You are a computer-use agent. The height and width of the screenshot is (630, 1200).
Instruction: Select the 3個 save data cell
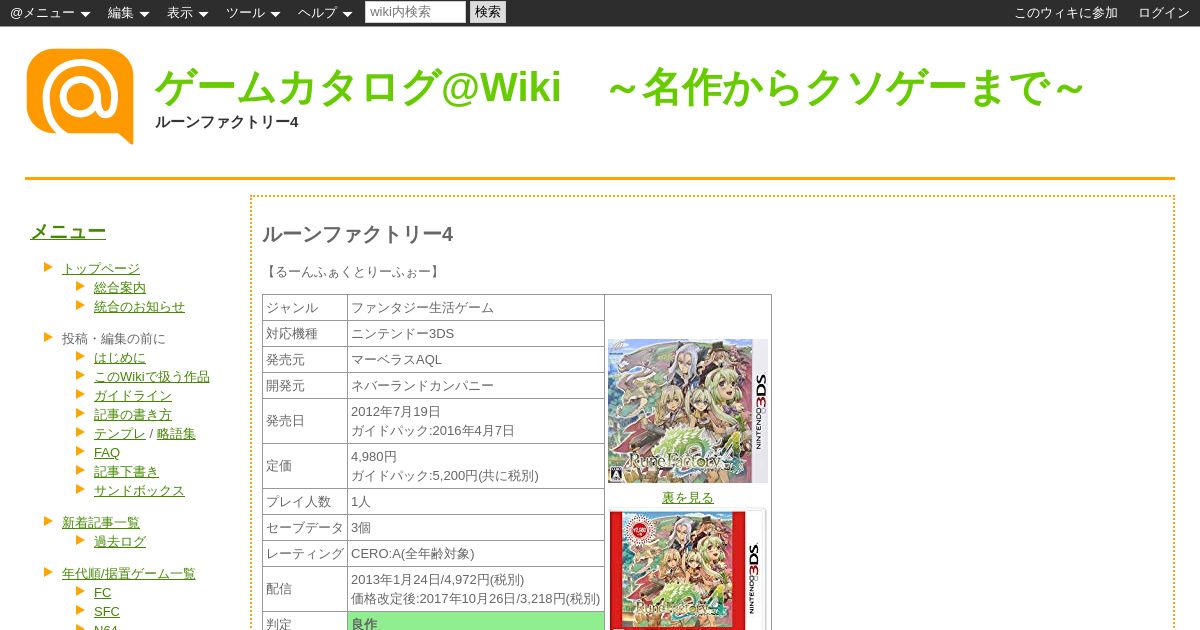tap(476, 527)
